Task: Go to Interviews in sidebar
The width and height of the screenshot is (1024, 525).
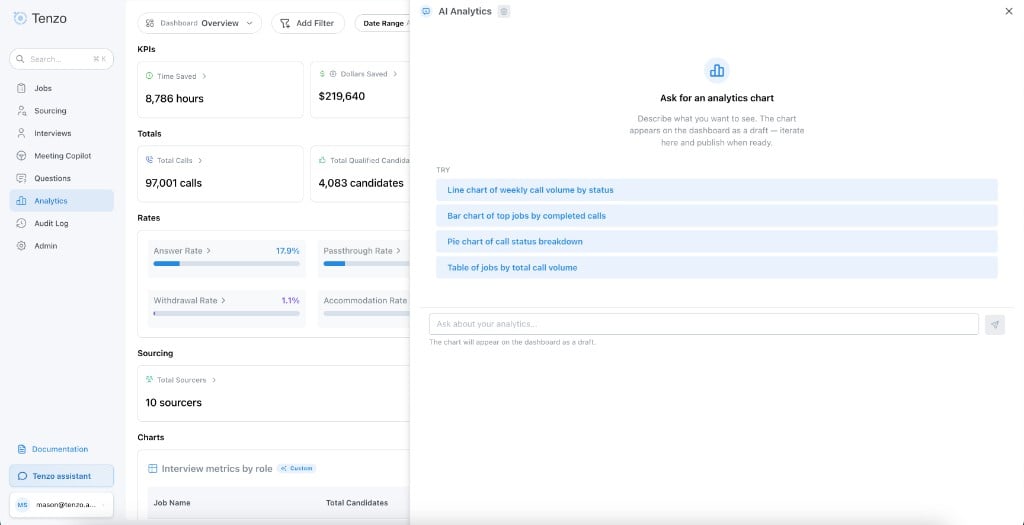Action: (x=61, y=133)
